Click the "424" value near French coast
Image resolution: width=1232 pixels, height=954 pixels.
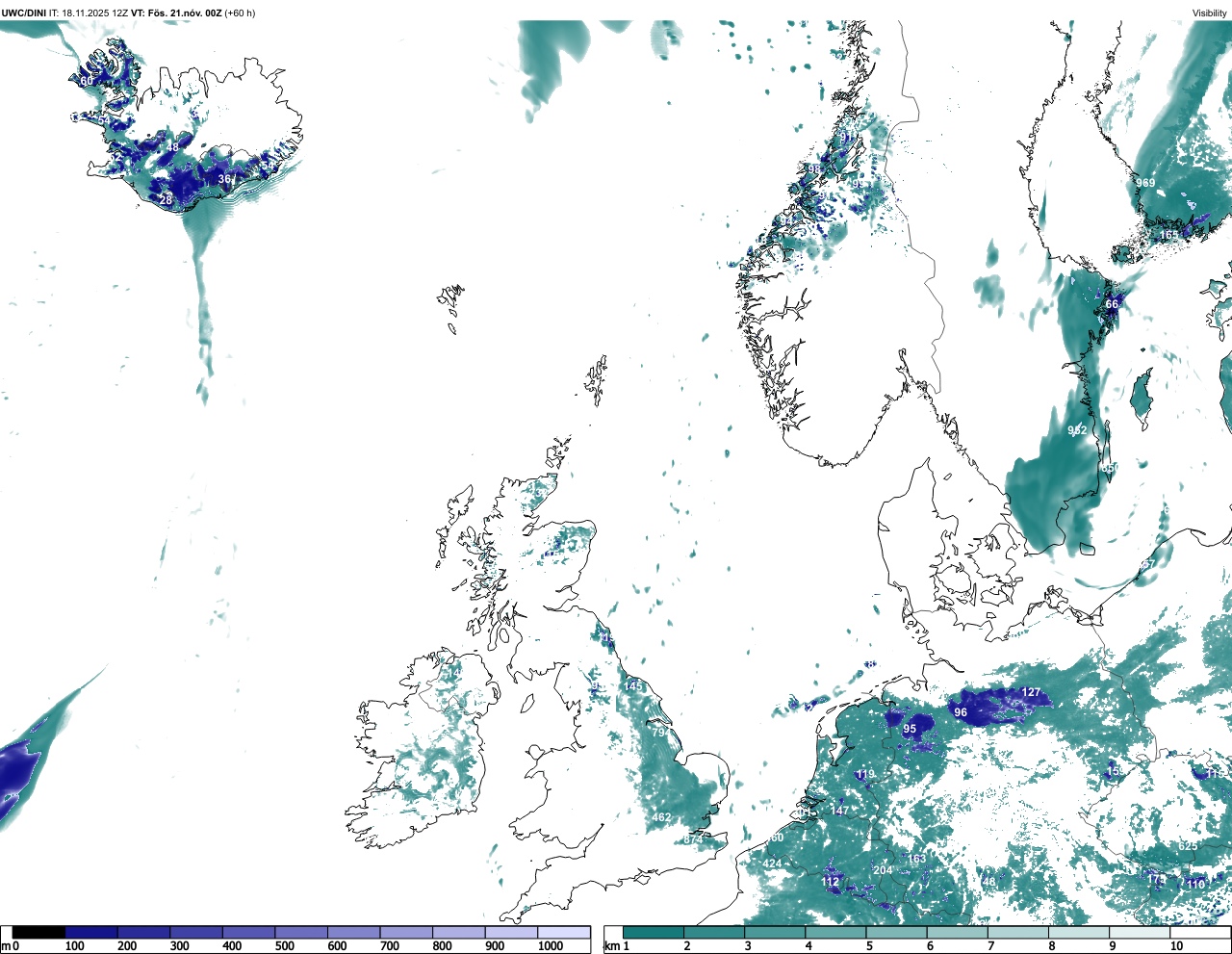coord(772,864)
